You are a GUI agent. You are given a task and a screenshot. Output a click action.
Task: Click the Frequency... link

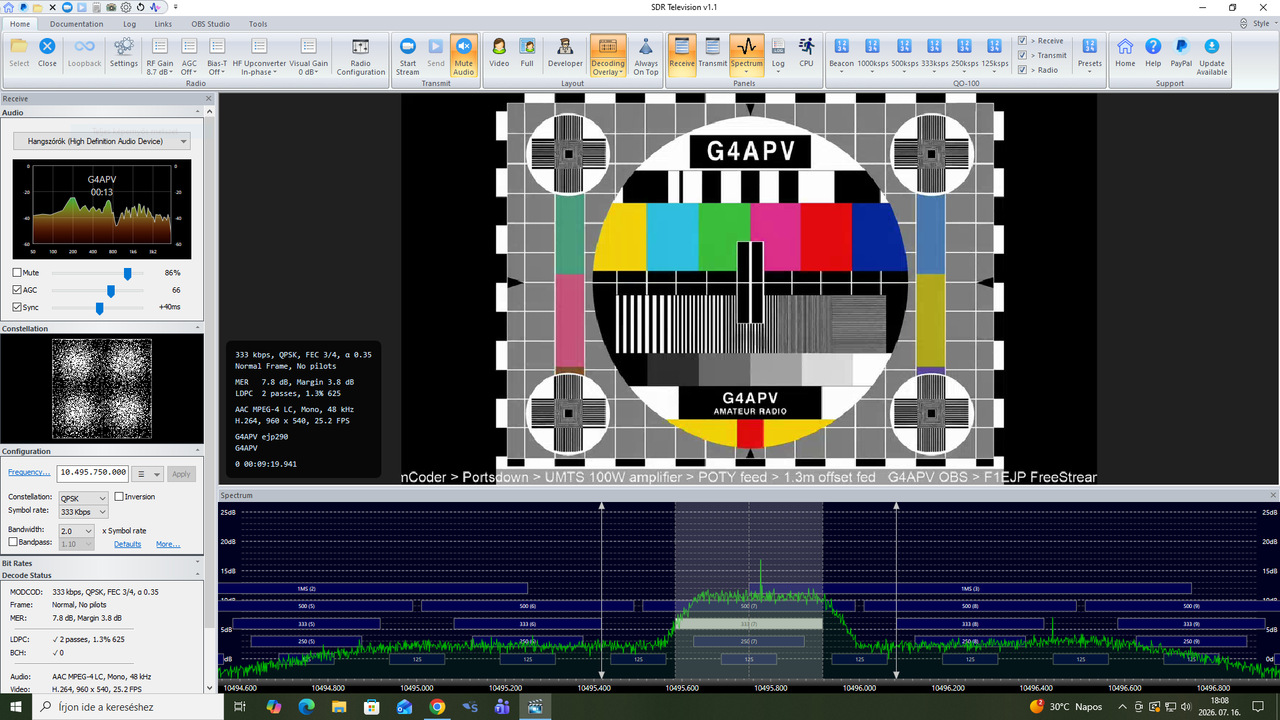pos(29,472)
